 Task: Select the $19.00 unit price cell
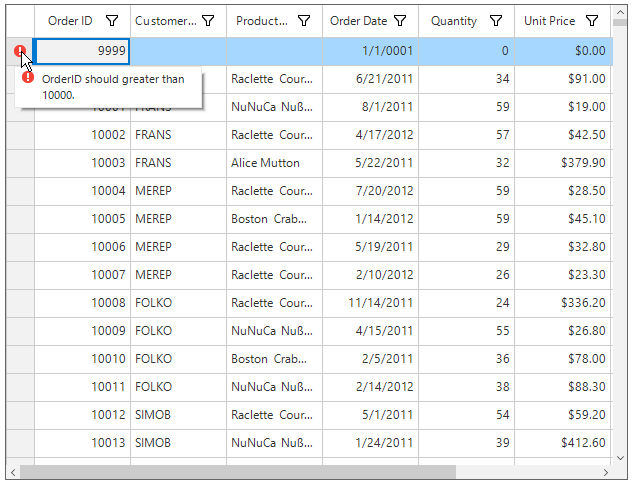pyautogui.click(x=563, y=107)
